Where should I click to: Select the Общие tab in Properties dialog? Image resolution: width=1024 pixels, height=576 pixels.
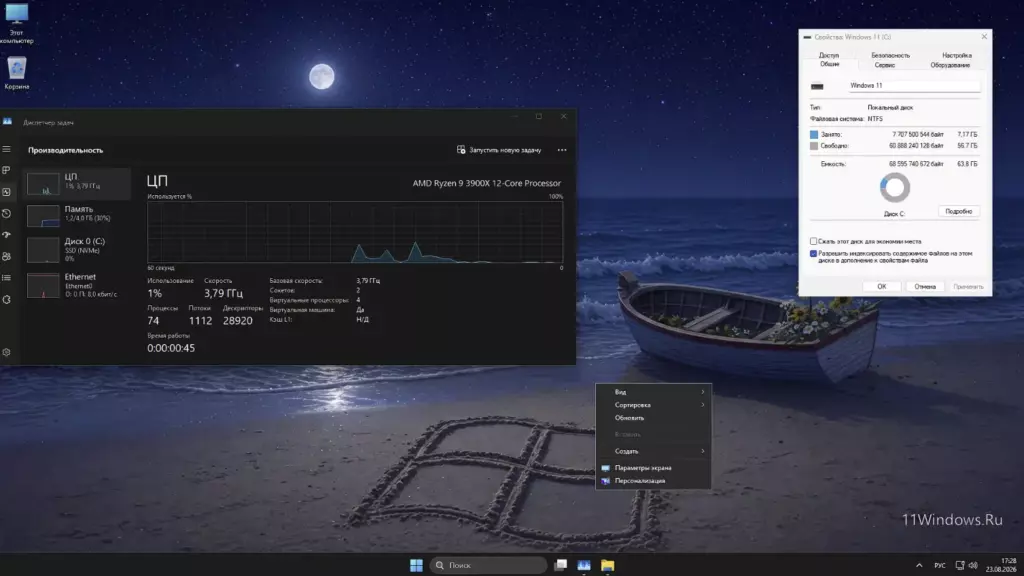click(x=829, y=65)
